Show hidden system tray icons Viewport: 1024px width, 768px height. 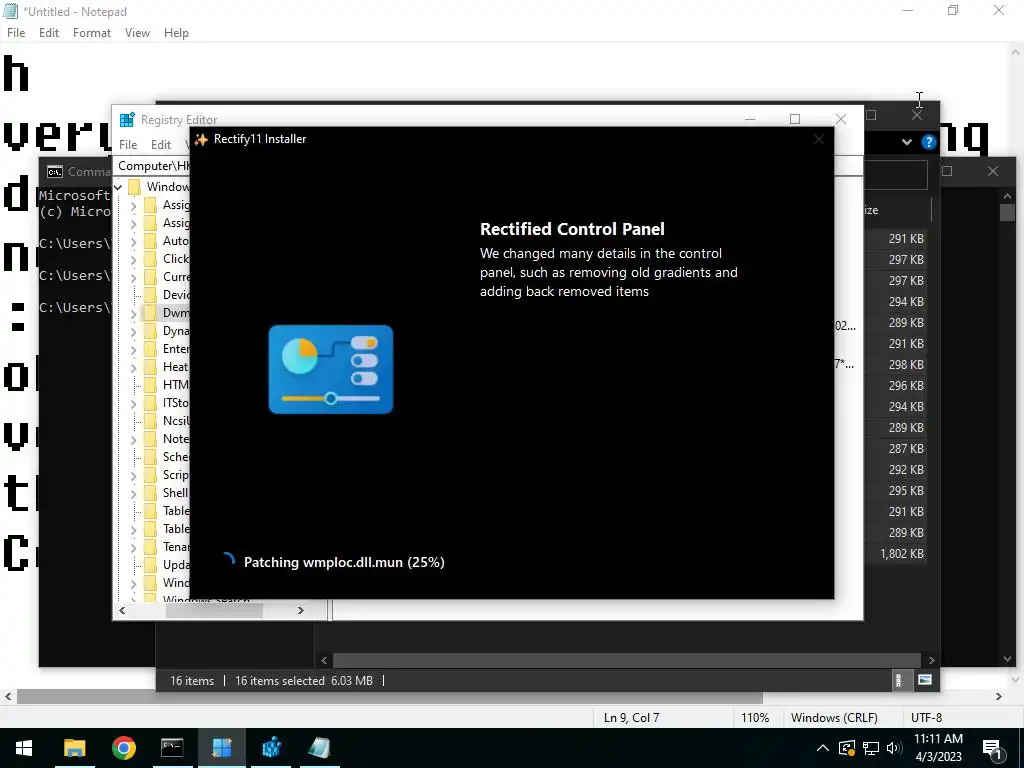(823, 748)
